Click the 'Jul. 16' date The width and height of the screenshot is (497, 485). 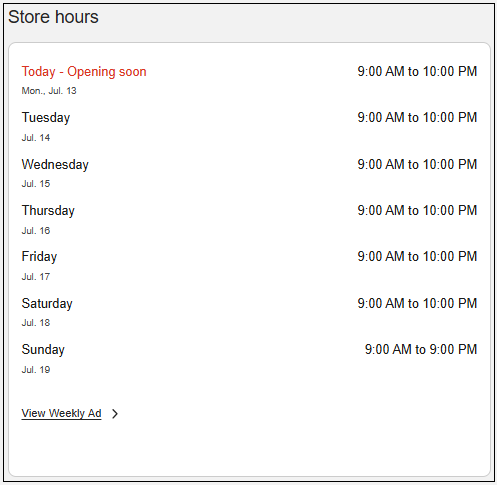pos(36,231)
